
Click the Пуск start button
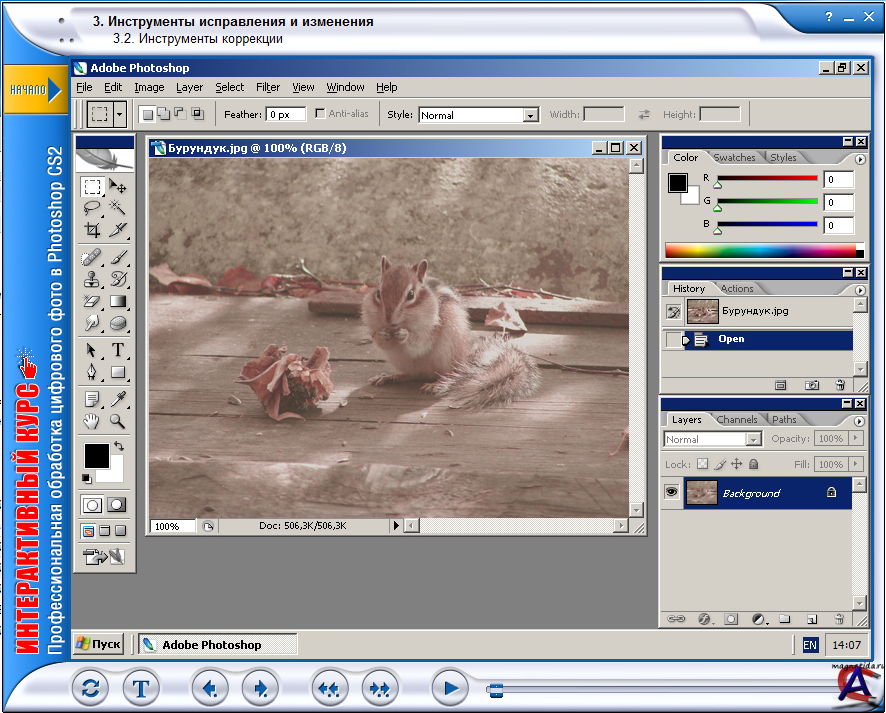click(99, 645)
